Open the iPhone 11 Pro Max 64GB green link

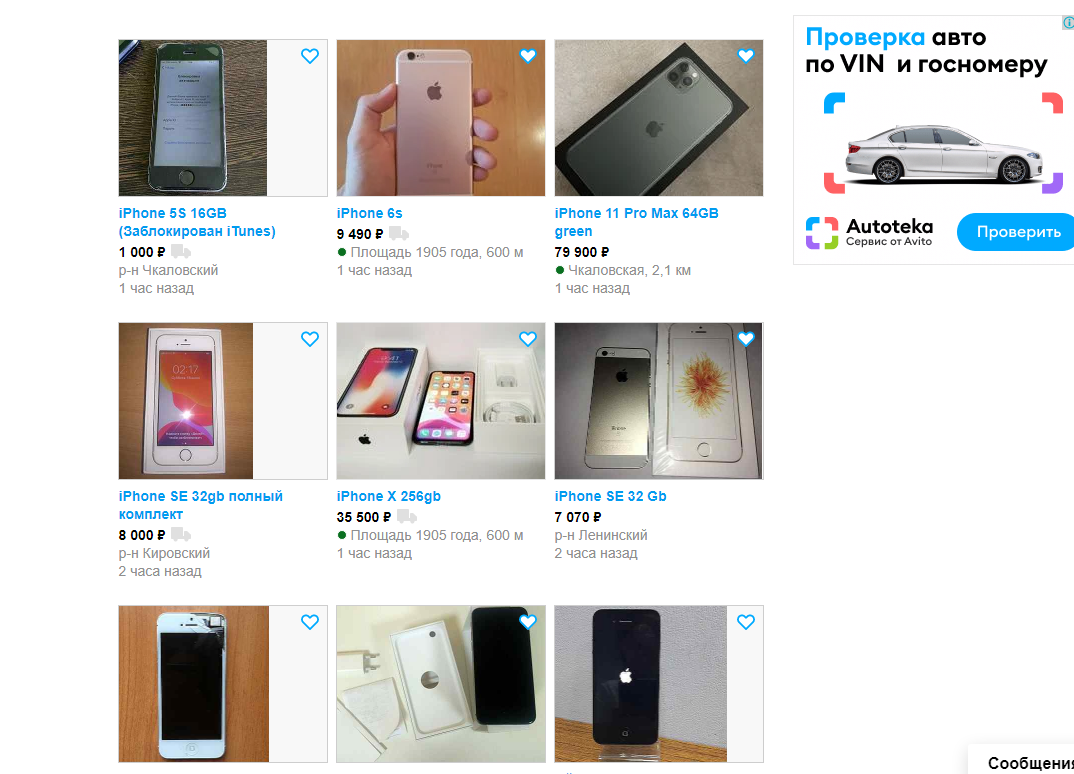click(x=636, y=222)
